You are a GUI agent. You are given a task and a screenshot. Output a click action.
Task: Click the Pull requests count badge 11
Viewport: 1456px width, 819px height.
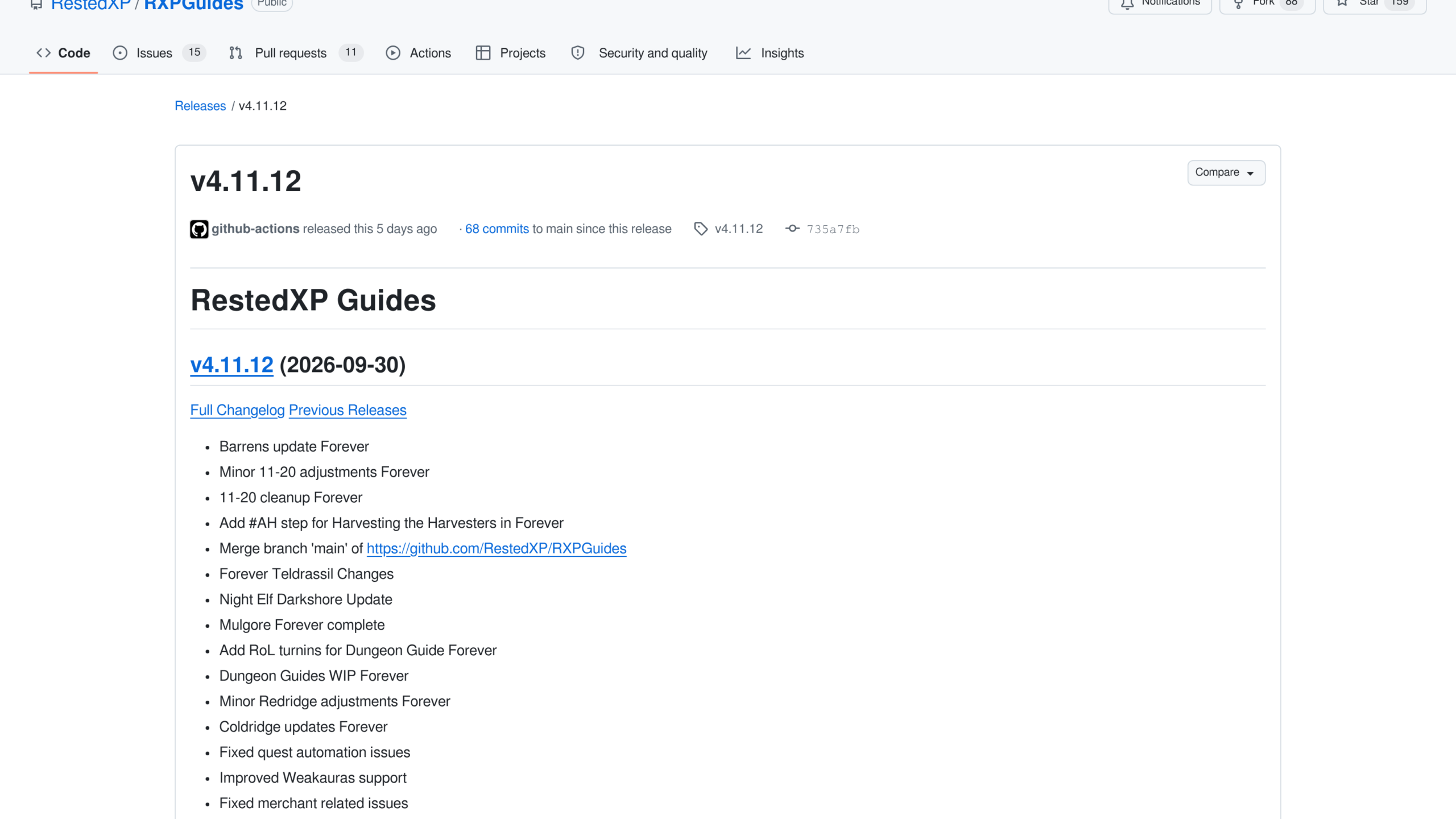(x=351, y=52)
